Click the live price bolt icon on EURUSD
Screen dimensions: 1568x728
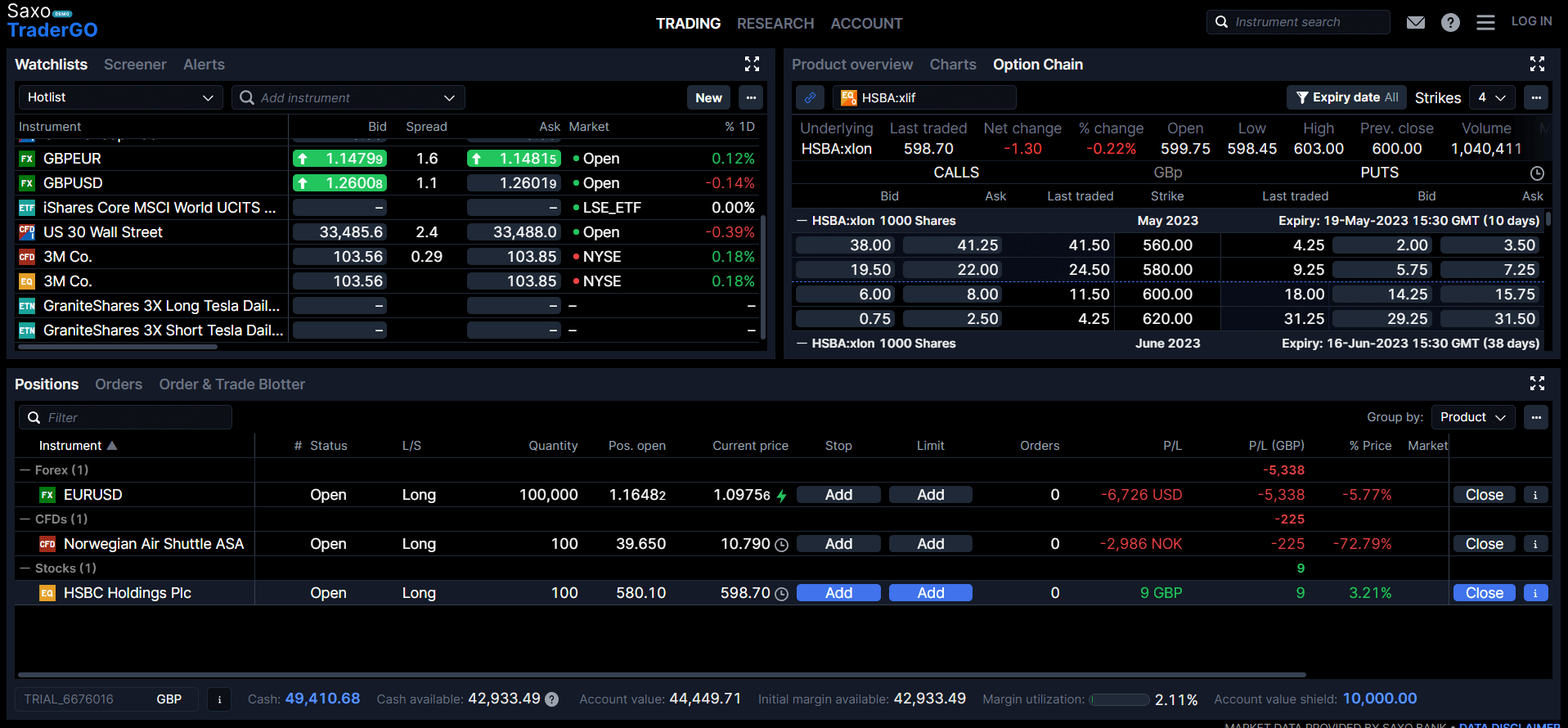[781, 496]
